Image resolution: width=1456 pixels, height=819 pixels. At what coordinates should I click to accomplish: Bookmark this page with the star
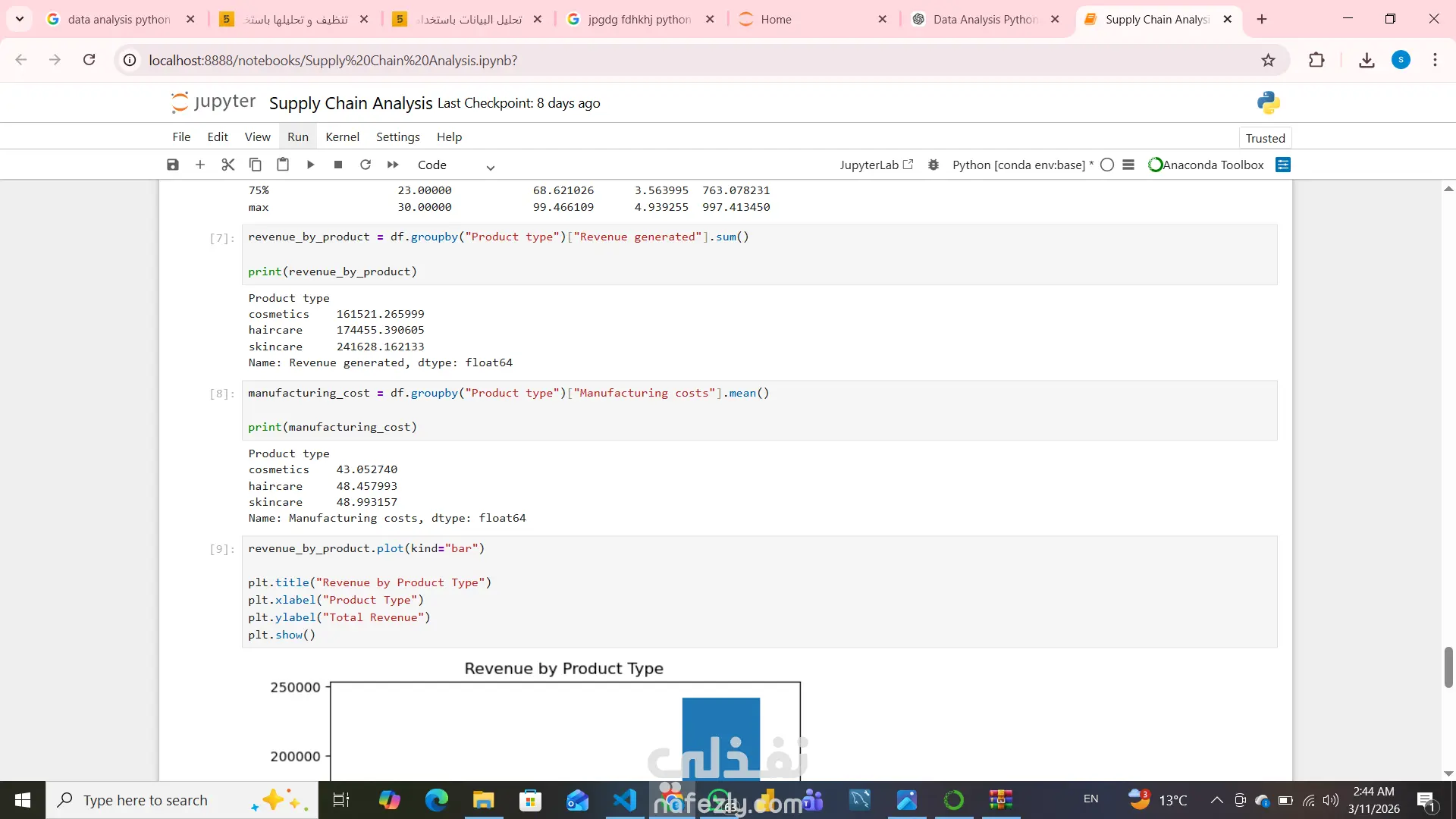click(x=1268, y=60)
